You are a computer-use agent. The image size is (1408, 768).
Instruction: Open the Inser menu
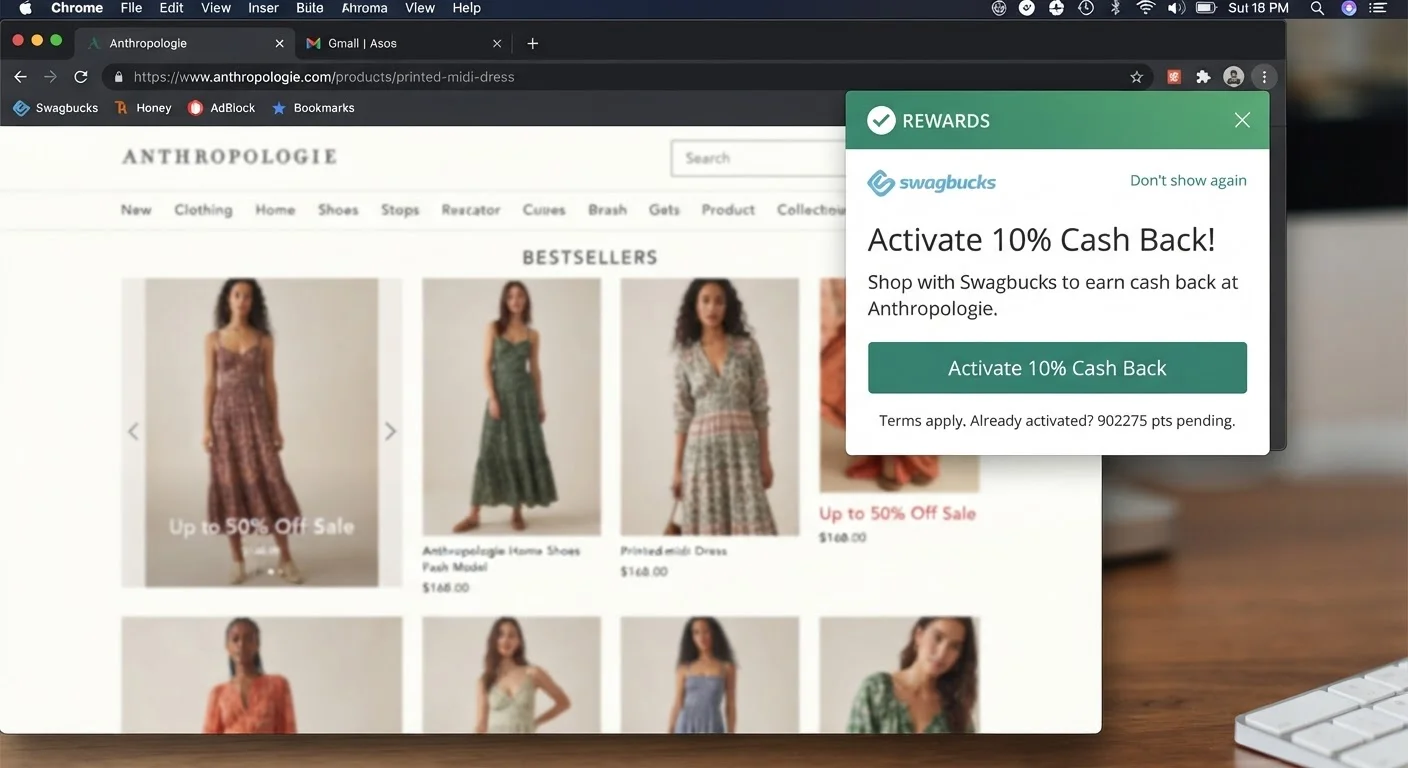[263, 8]
